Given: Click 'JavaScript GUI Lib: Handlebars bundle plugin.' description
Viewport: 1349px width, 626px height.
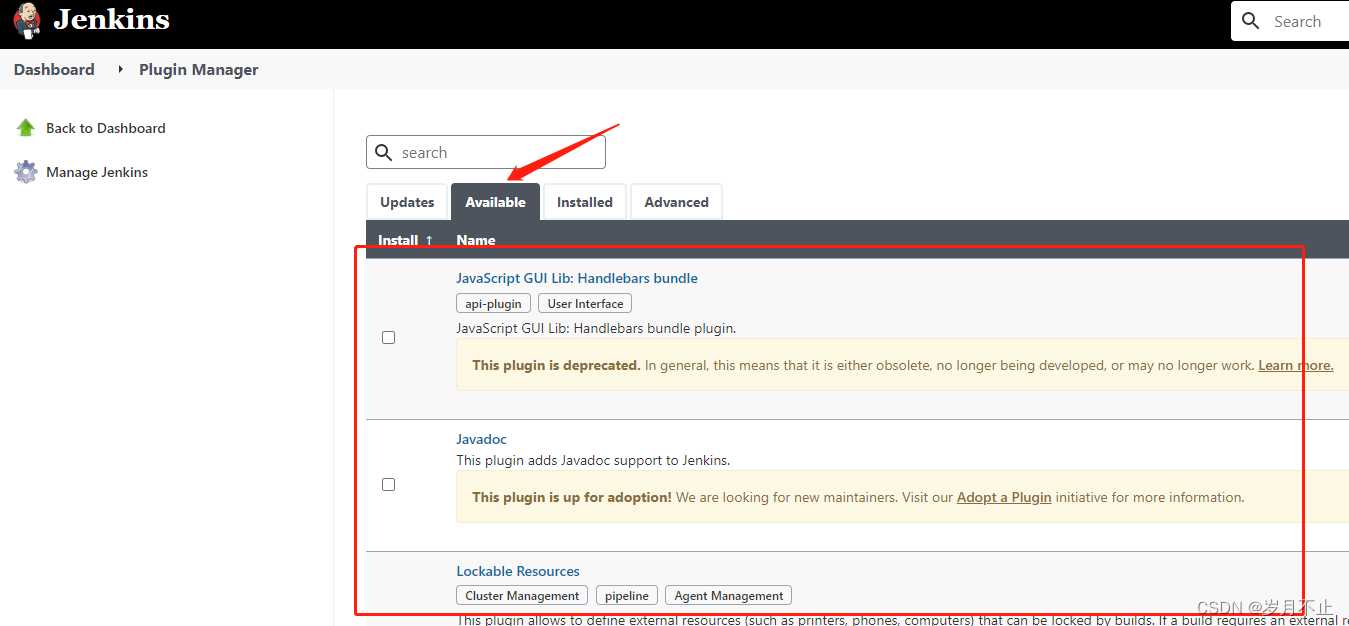Looking at the screenshot, I should (596, 328).
